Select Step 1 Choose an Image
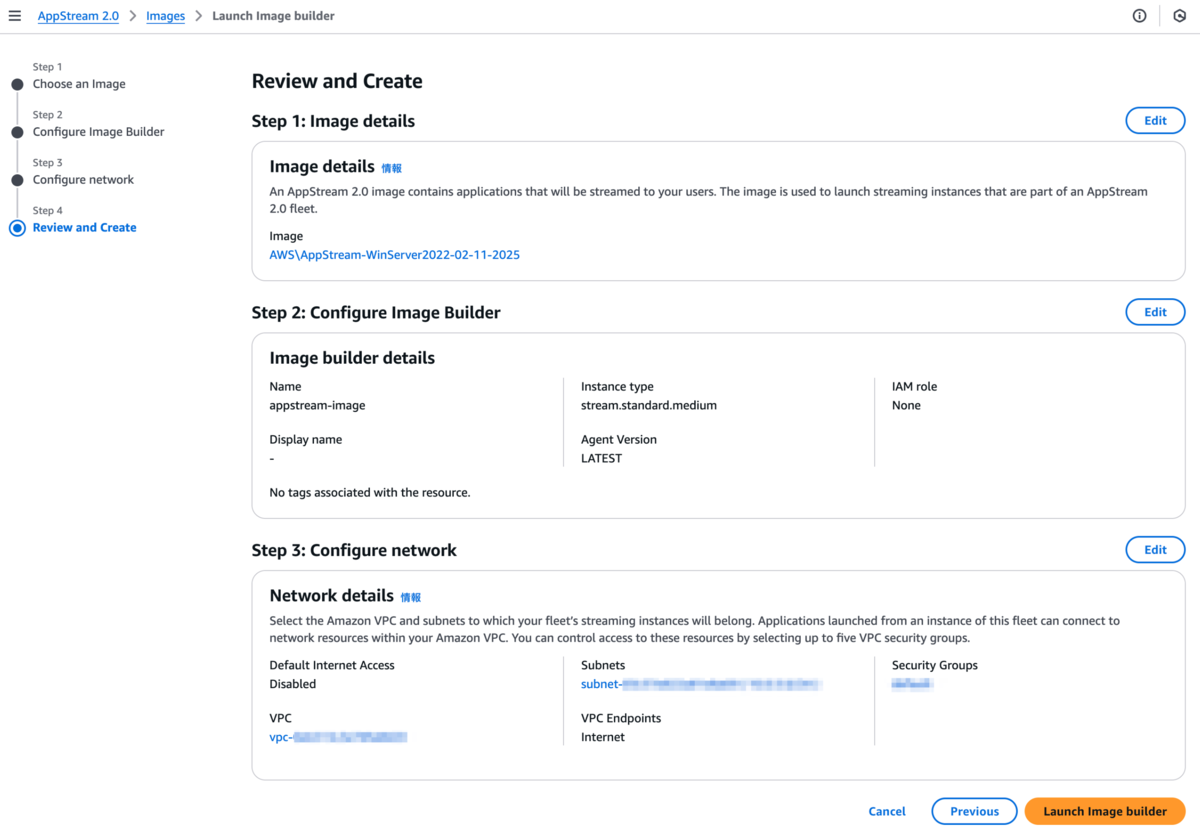Image resolution: width=1200 pixels, height=833 pixels. (x=79, y=84)
